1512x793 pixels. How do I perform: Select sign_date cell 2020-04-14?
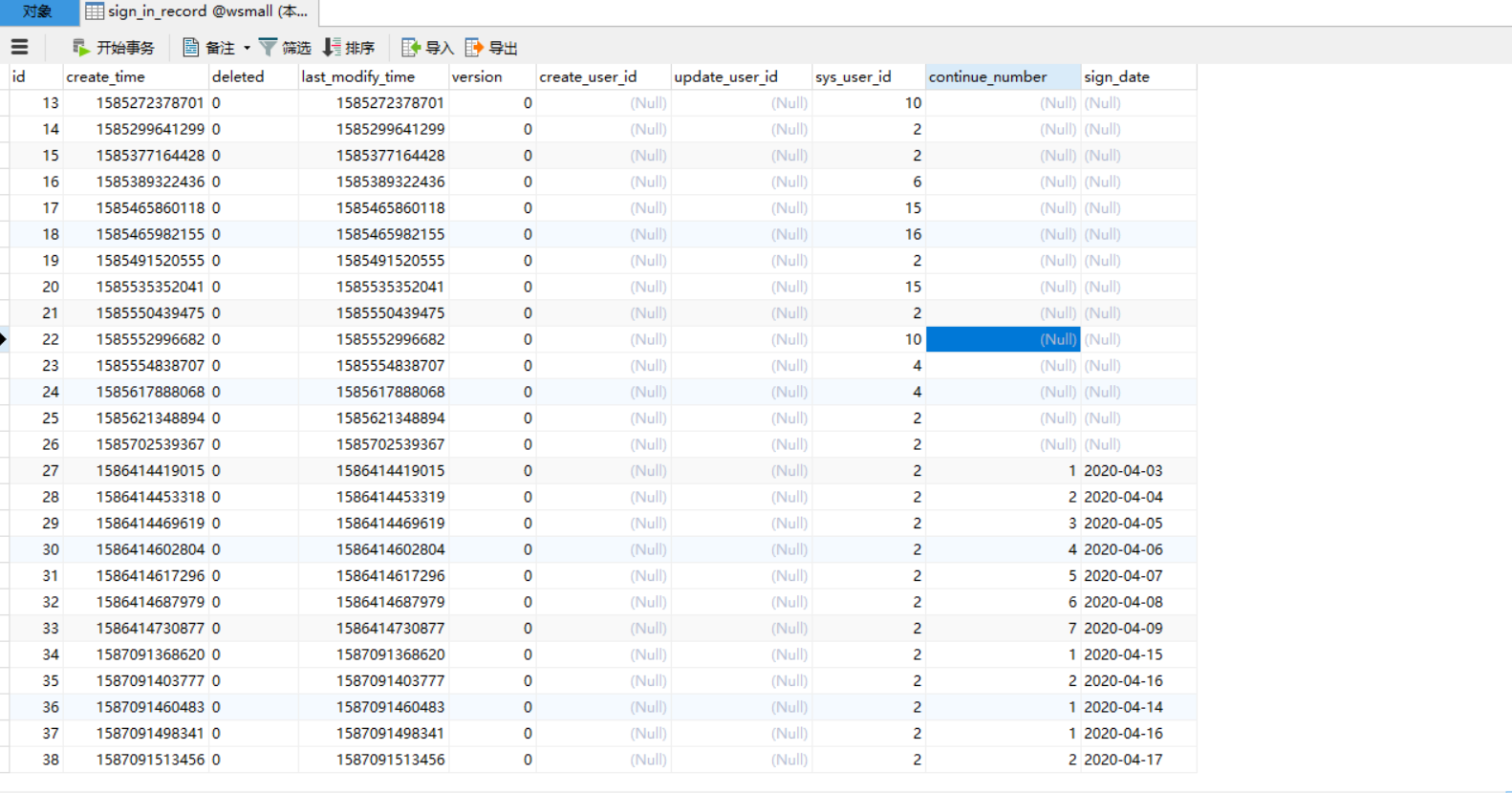point(1138,707)
